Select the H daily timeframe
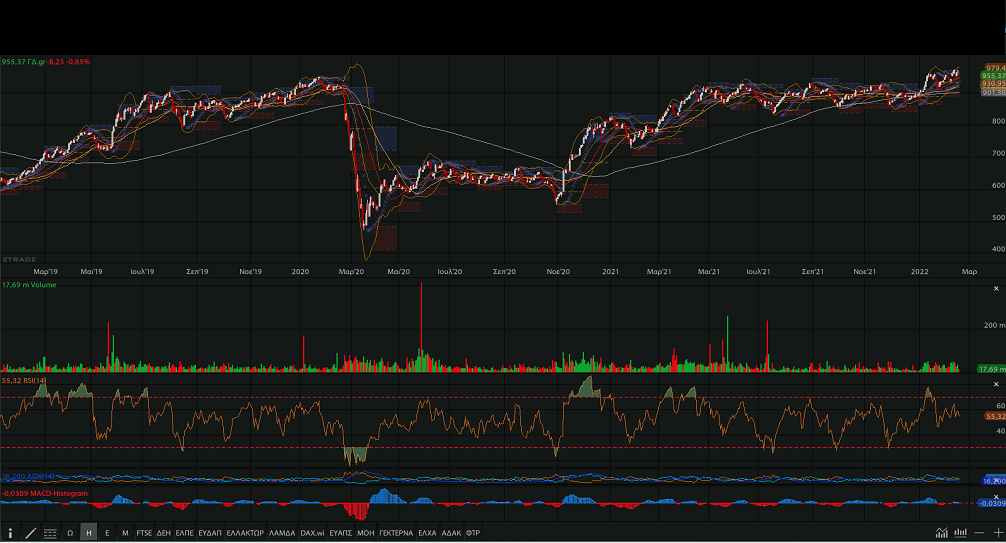 coord(89,533)
